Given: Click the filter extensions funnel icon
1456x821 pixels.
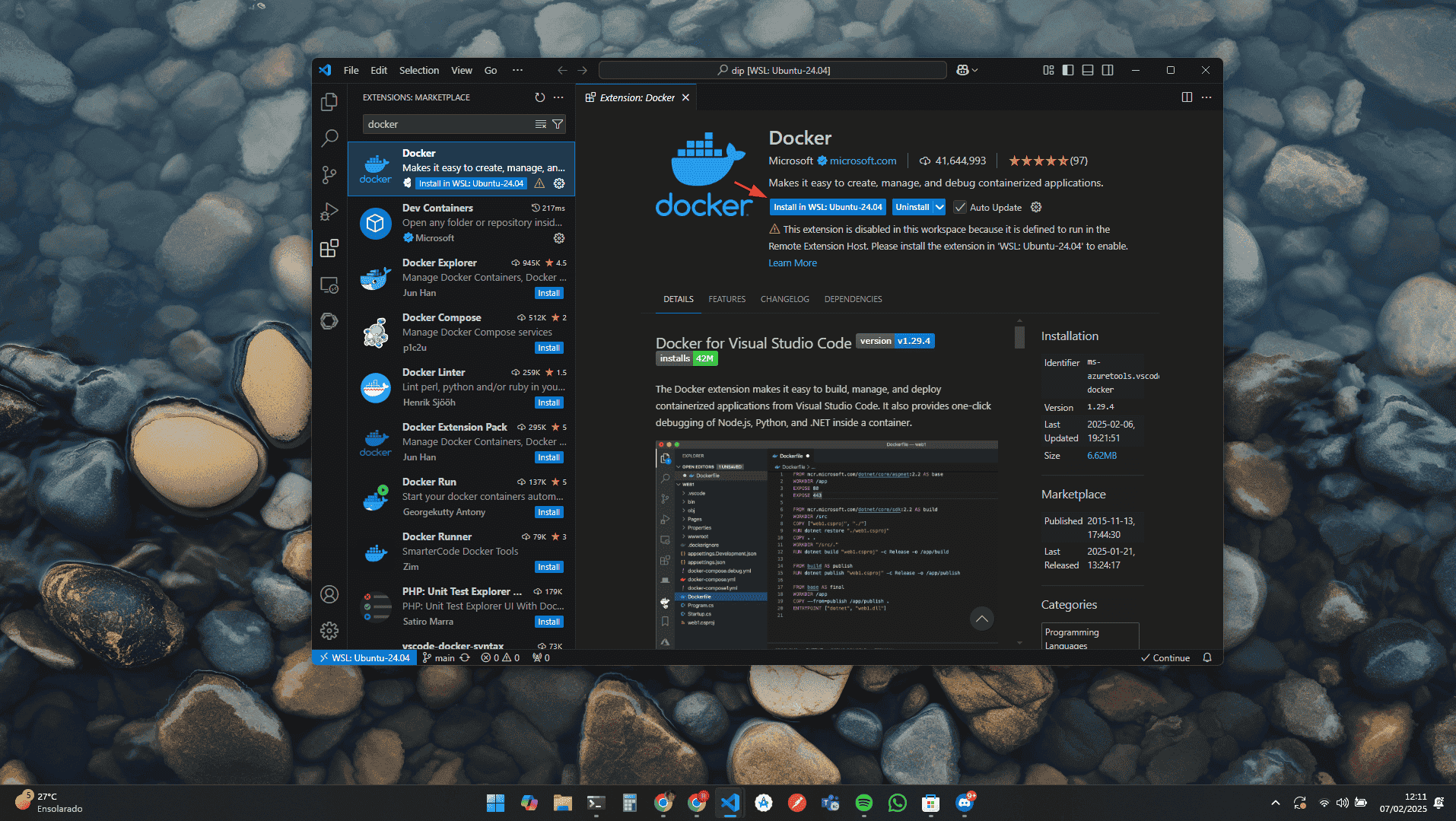Looking at the screenshot, I should 558,124.
